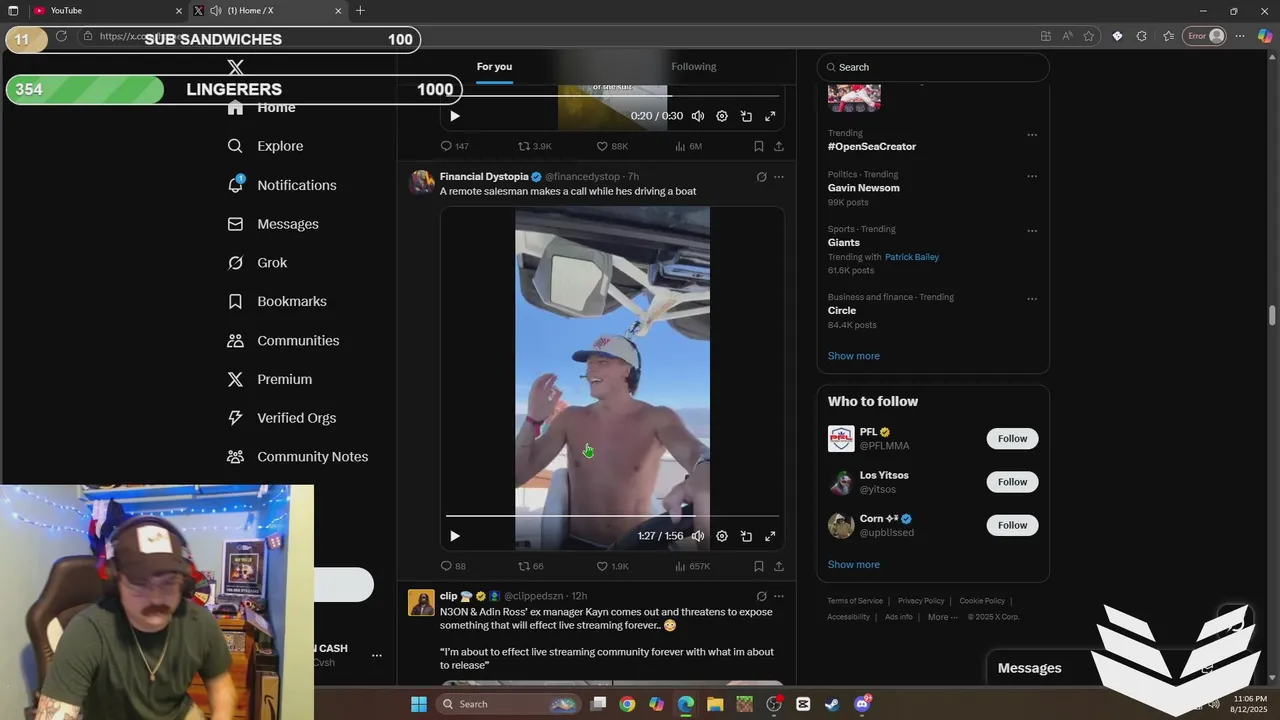Image resolution: width=1280 pixels, height=720 pixels.
Task: Follow the PFL account
Action: point(1012,439)
